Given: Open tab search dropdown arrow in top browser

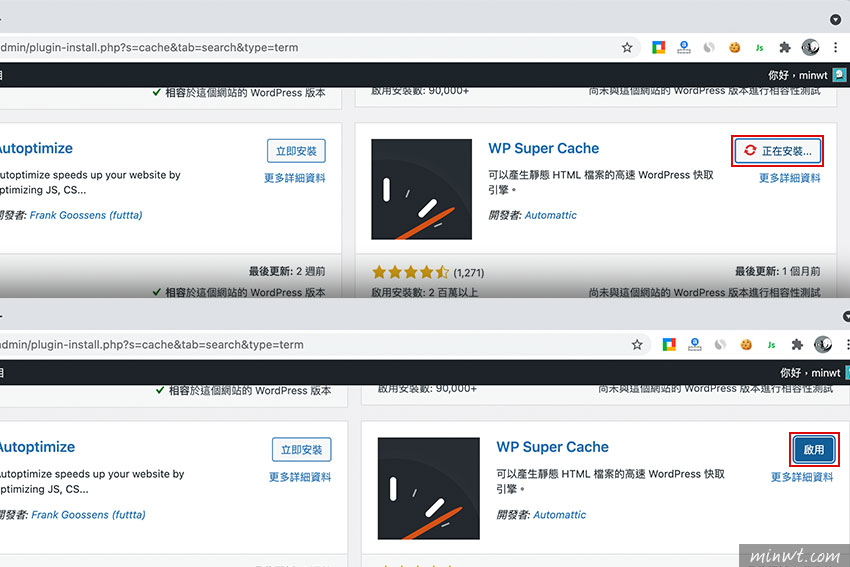Looking at the screenshot, I should (835, 20).
